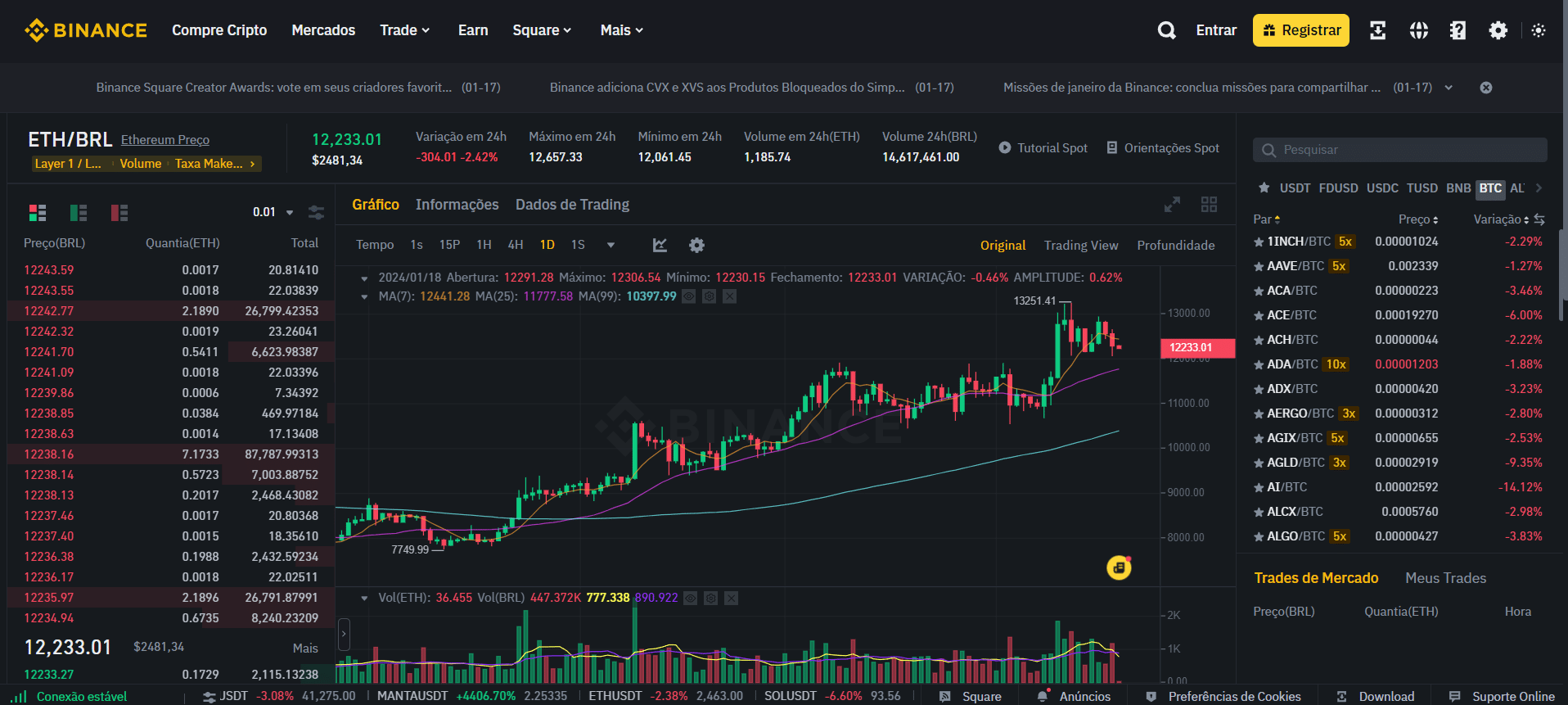The height and width of the screenshot is (705, 1568).
Task: Open the multi-chart grid layout icon
Action: pyautogui.click(x=1209, y=205)
